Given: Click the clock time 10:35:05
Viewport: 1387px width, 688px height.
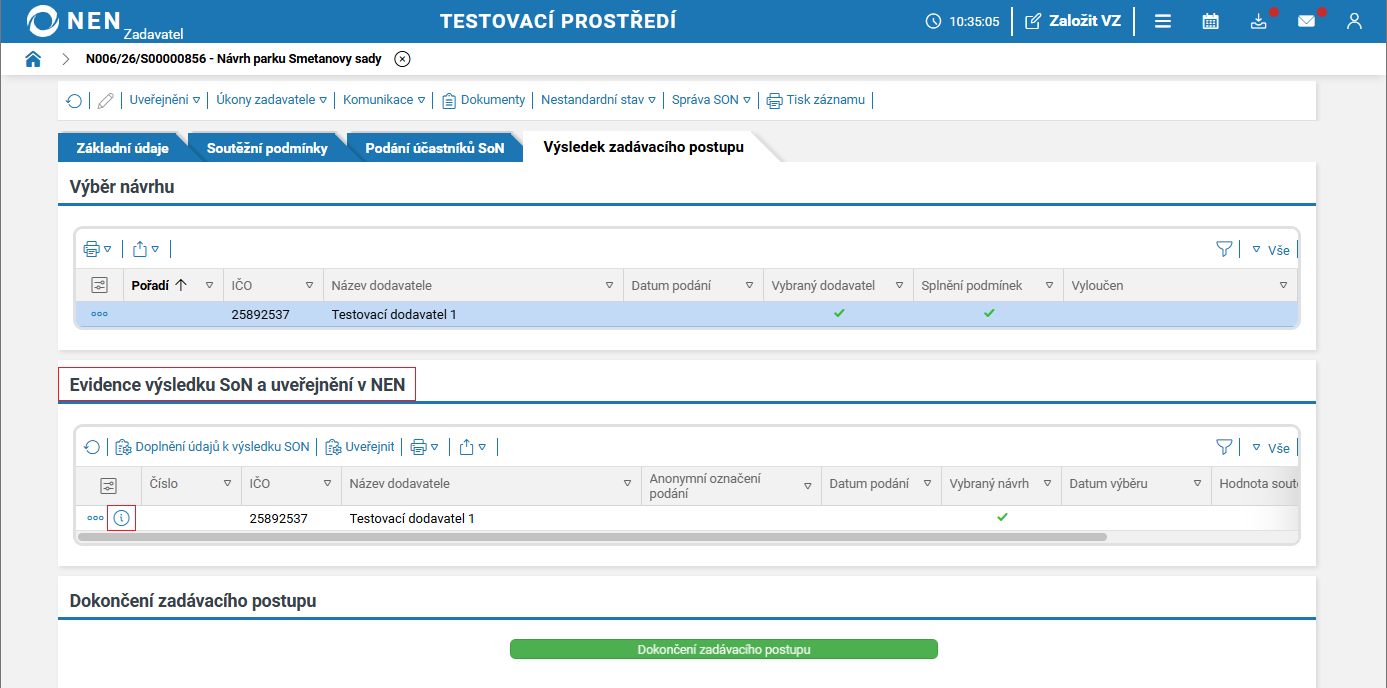Looking at the screenshot, I should 962,21.
